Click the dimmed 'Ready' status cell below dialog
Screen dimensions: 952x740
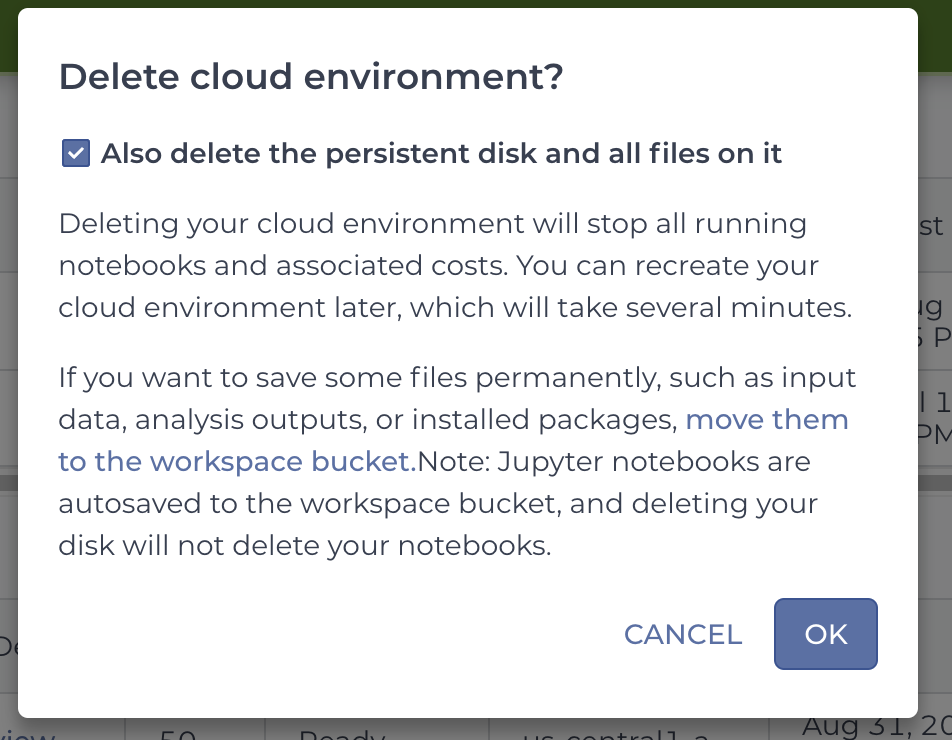coord(342,733)
